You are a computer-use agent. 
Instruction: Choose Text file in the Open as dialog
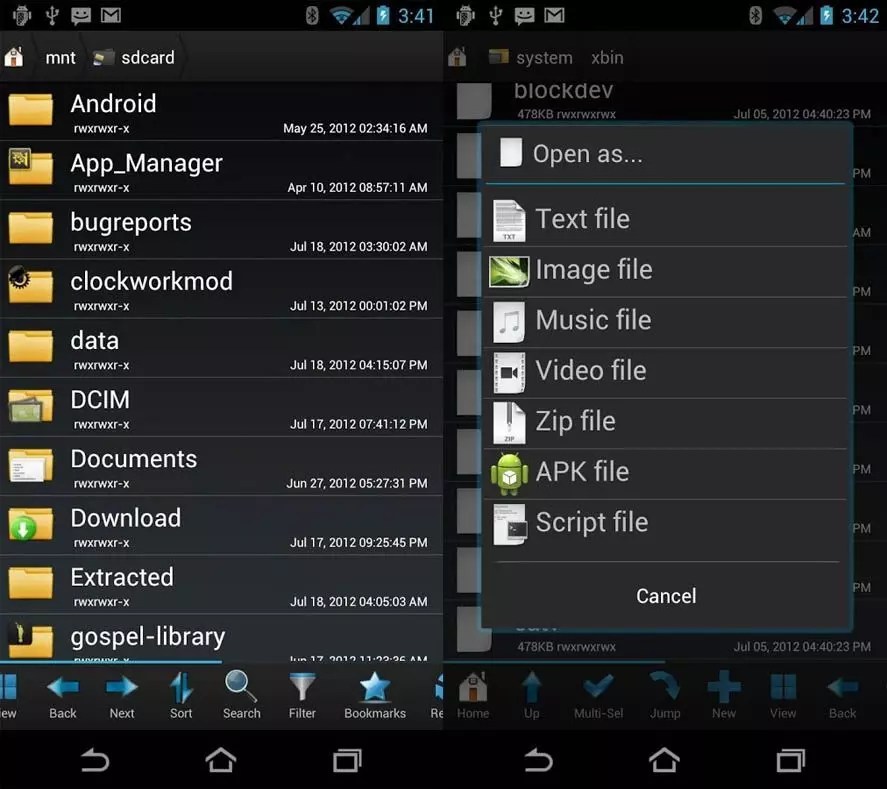[x=583, y=218]
